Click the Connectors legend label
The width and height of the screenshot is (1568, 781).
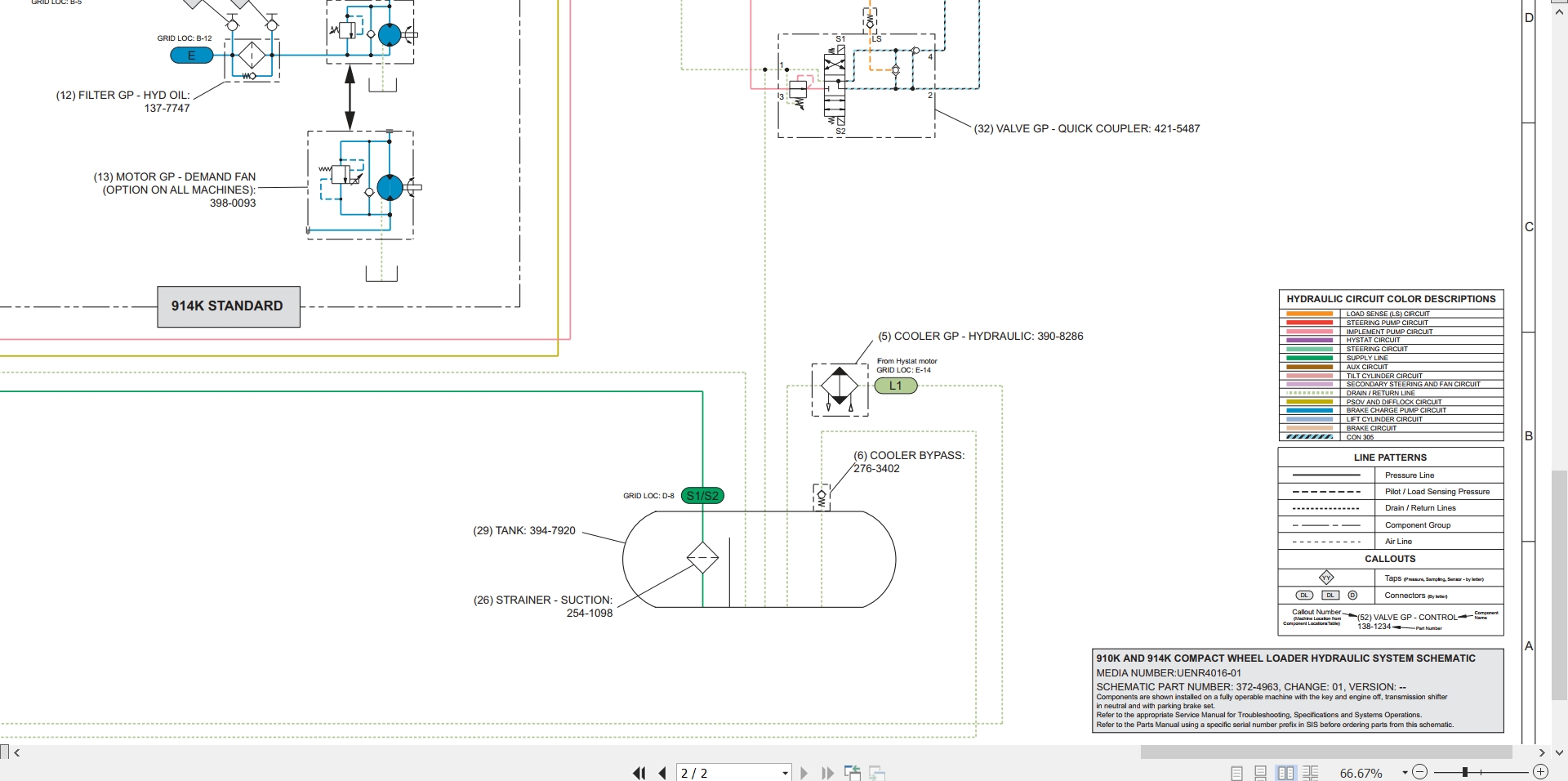1415,596
